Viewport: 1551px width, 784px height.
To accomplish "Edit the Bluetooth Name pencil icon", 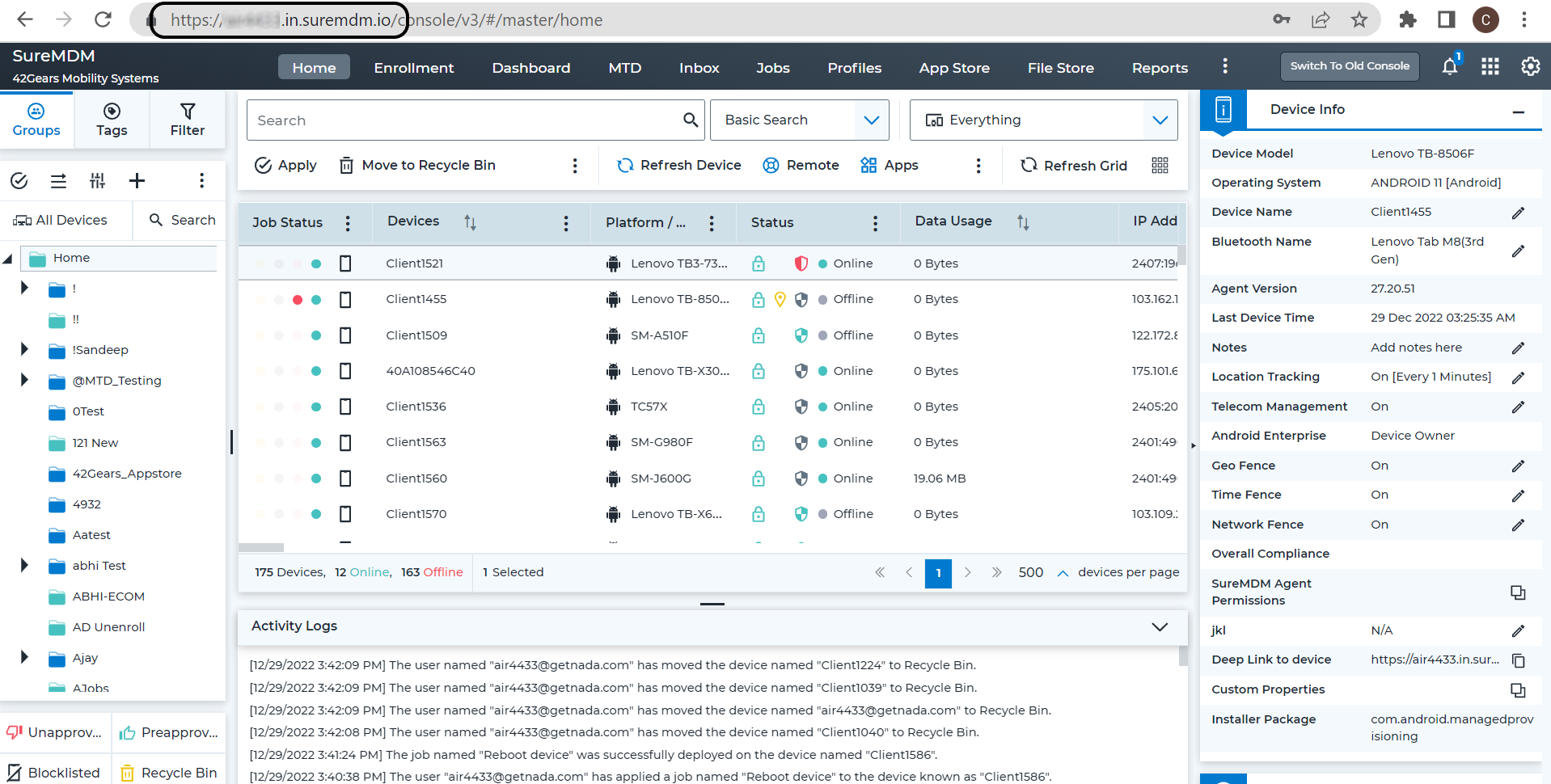I will pos(1518,251).
